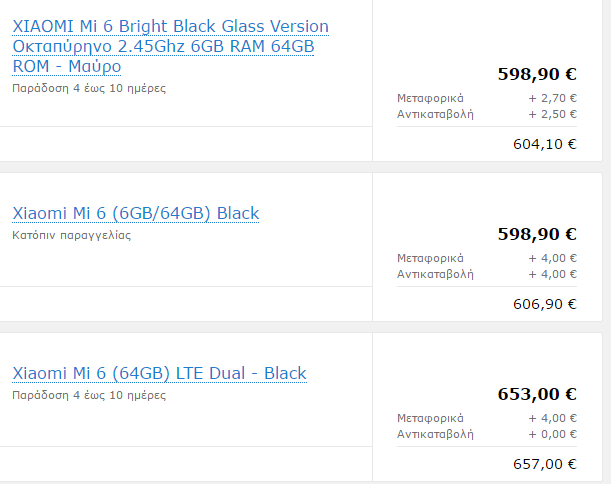Click the second listing's + 4,00 € shipping cost
611x484 pixels.
pyautogui.click(x=553, y=258)
